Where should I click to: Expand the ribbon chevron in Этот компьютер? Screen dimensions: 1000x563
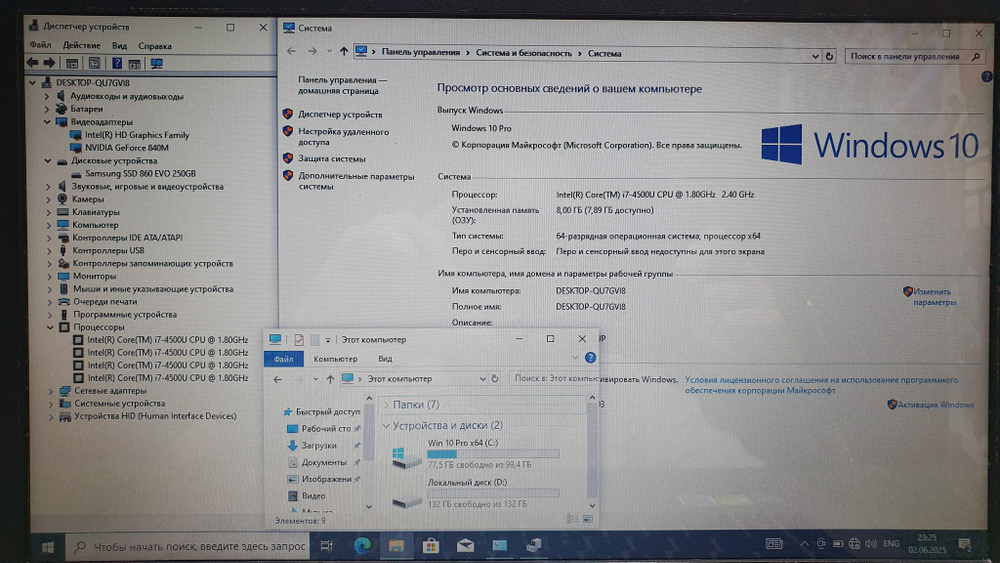[x=575, y=358]
